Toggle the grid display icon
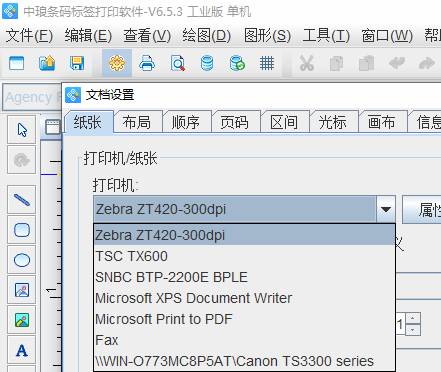 click(267, 63)
